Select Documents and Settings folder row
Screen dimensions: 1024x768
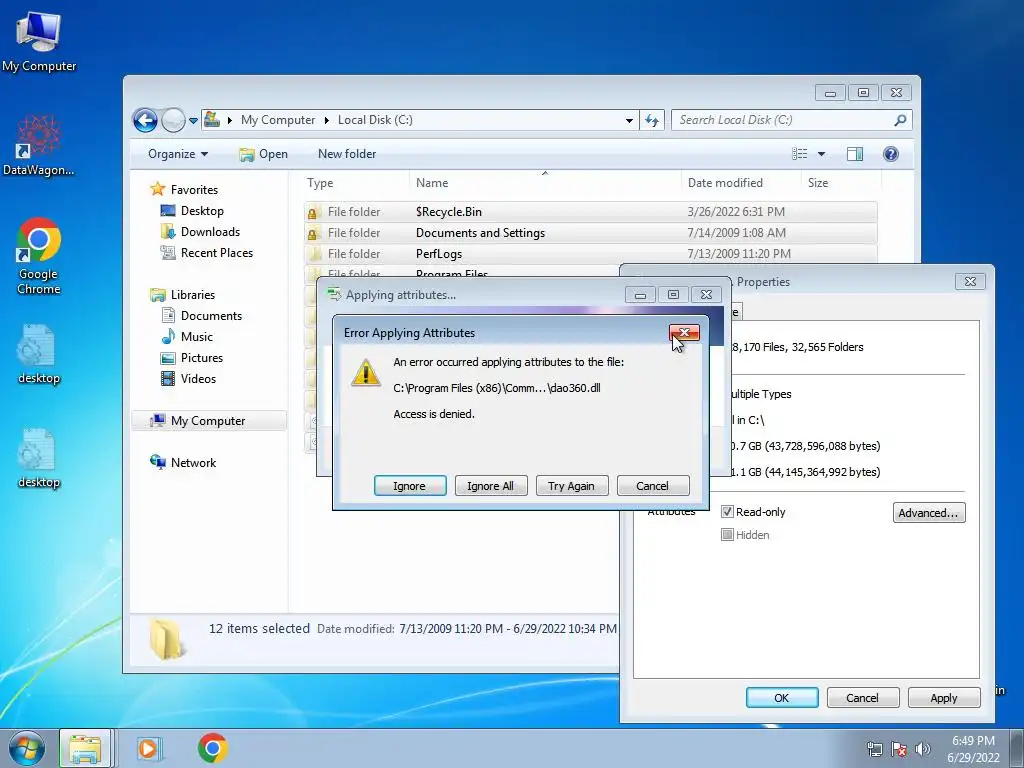pyautogui.click(x=590, y=232)
